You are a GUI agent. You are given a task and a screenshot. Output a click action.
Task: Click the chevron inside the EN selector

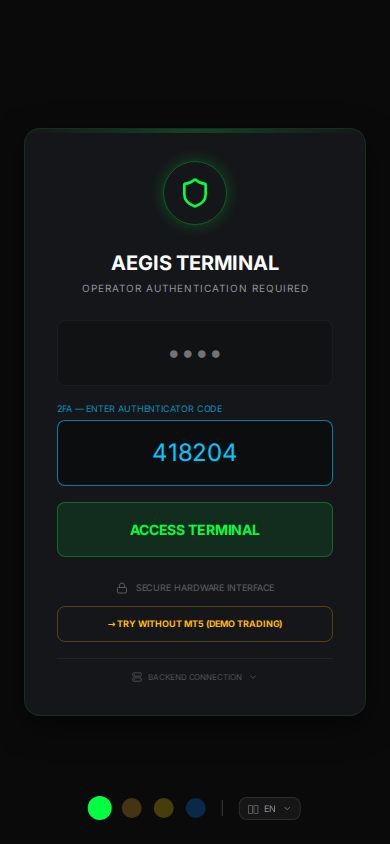click(x=287, y=808)
